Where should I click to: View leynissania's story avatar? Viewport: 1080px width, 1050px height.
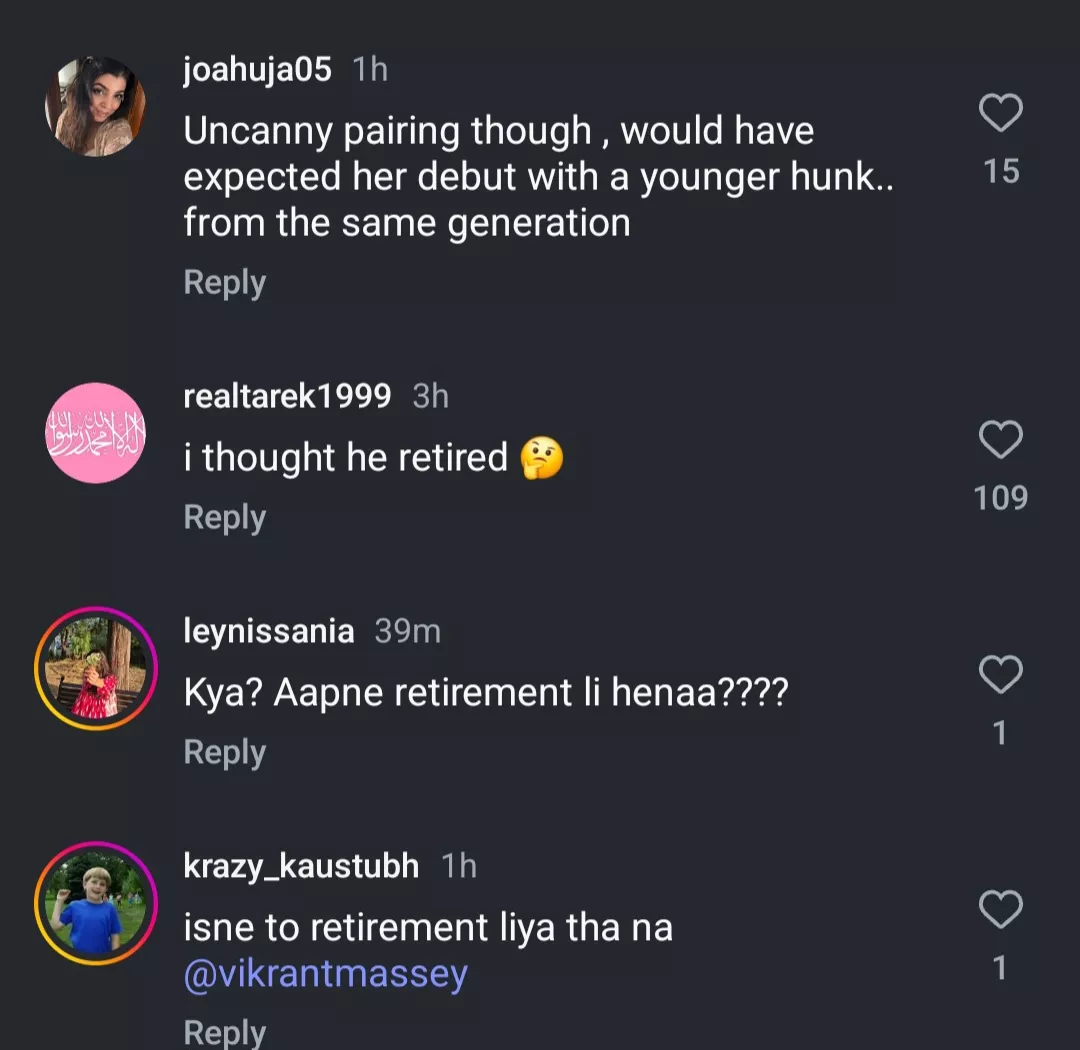[96, 668]
